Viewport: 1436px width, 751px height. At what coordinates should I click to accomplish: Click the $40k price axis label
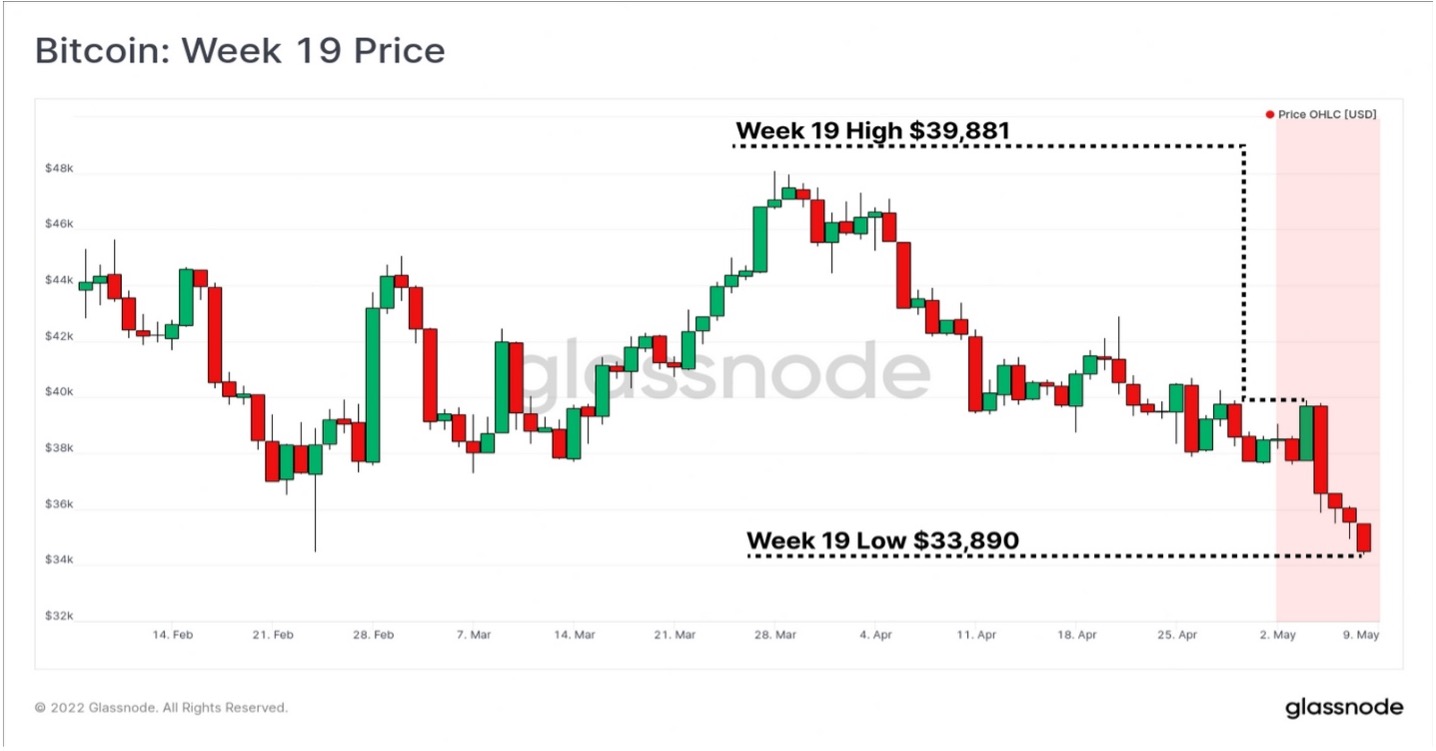pos(59,393)
